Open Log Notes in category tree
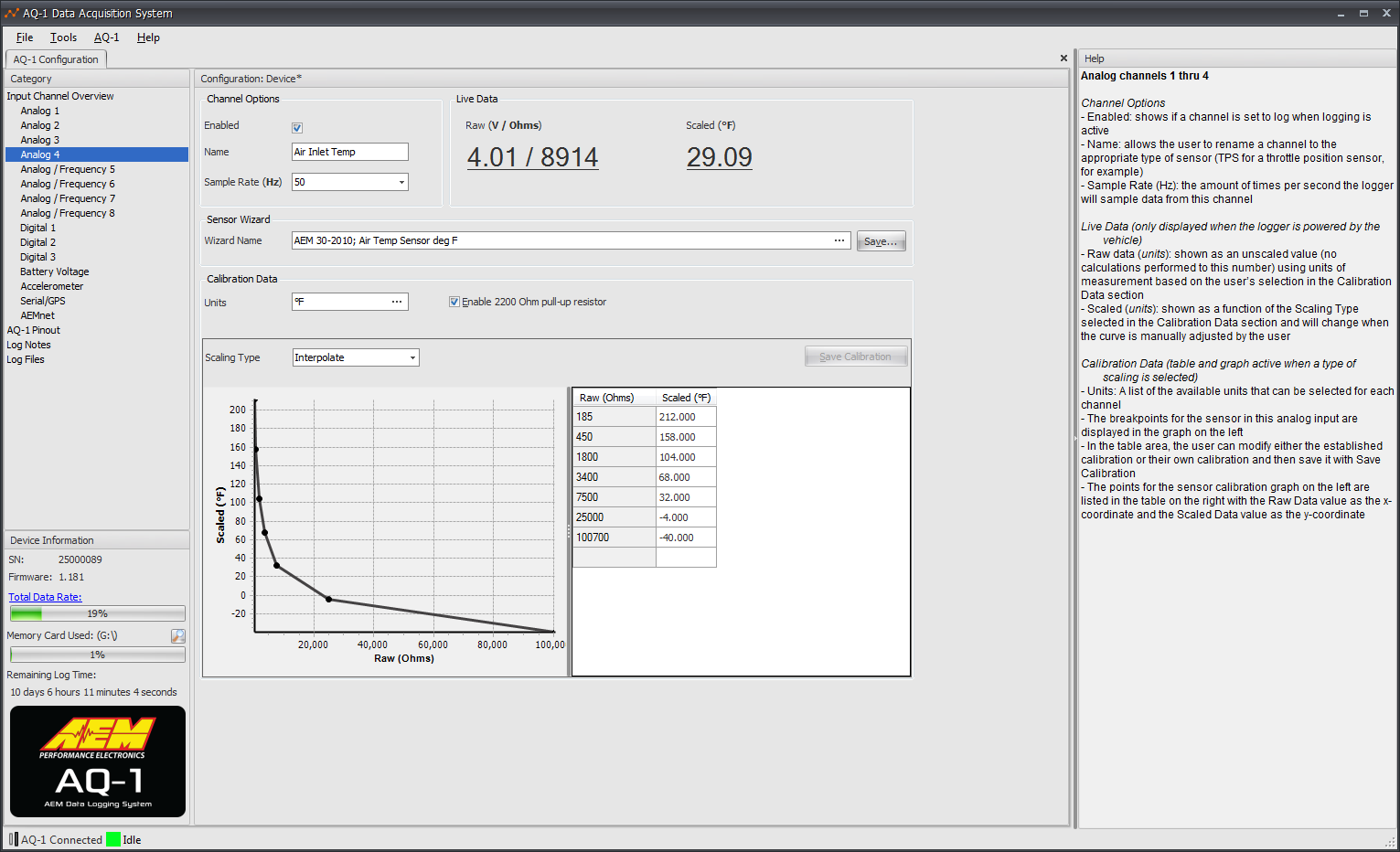Viewport: 1400px width, 852px height. point(29,345)
